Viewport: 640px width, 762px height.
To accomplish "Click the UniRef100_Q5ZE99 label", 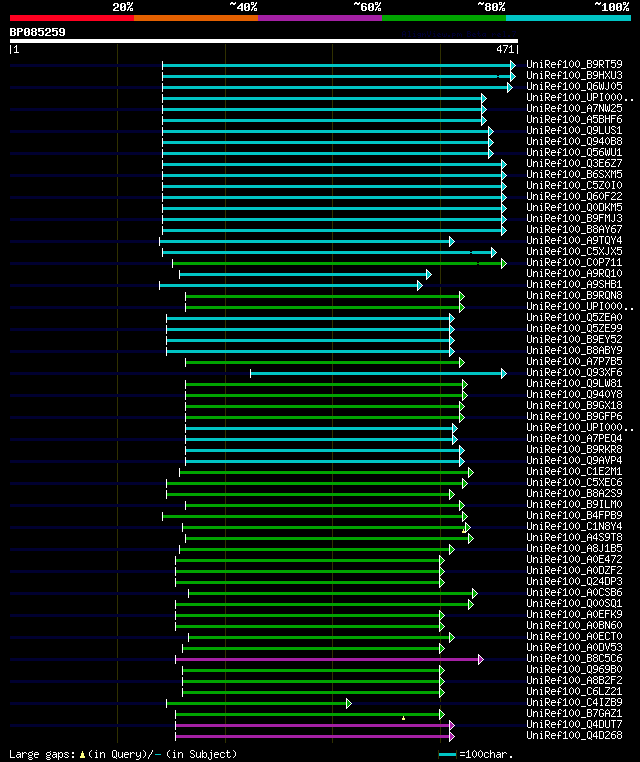I will pos(574,329).
